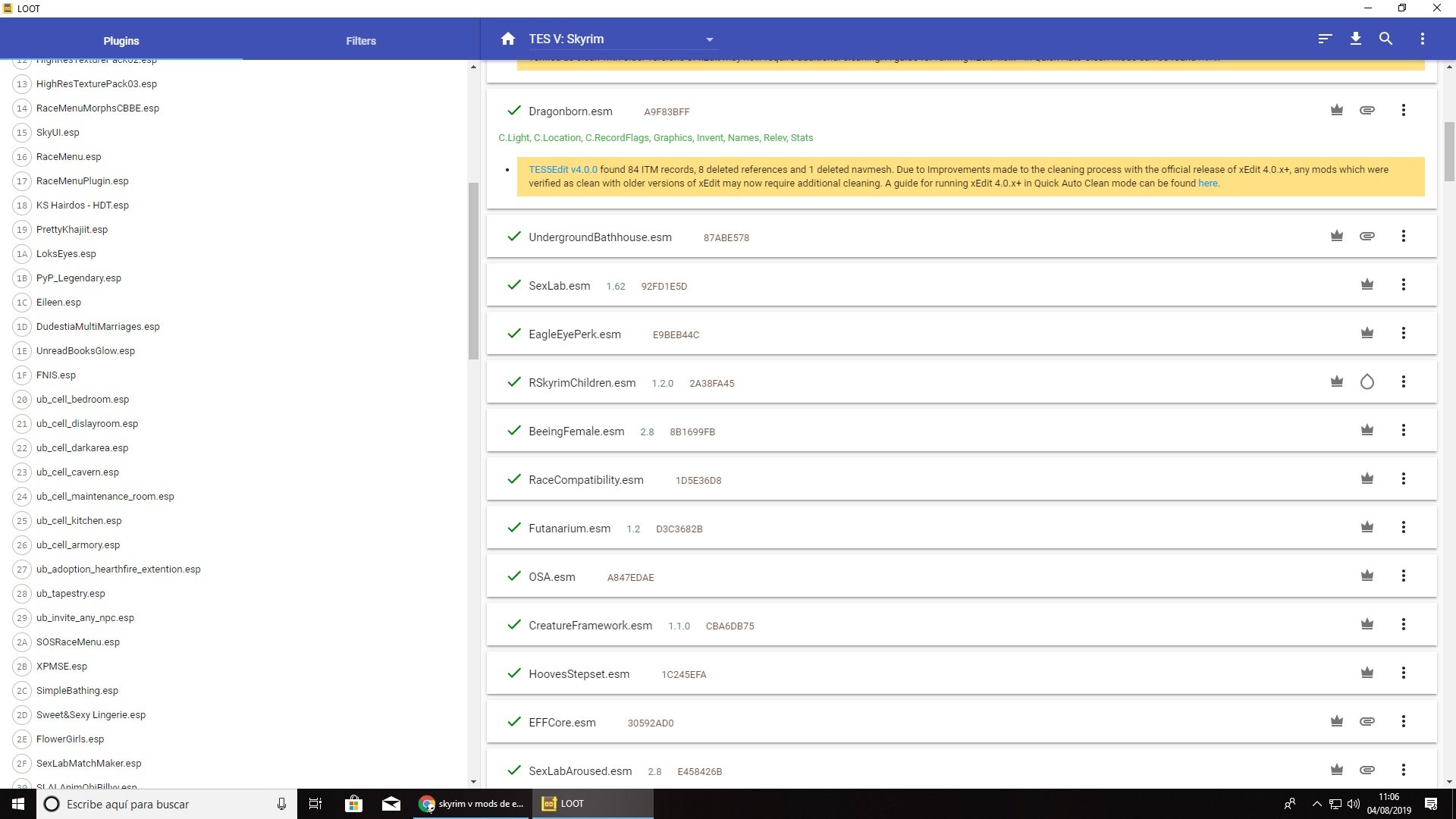This screenshot has width=1456, height=819.
Task: Open the three-dot menu for Dragonborn.esm
Action: 1404,110
